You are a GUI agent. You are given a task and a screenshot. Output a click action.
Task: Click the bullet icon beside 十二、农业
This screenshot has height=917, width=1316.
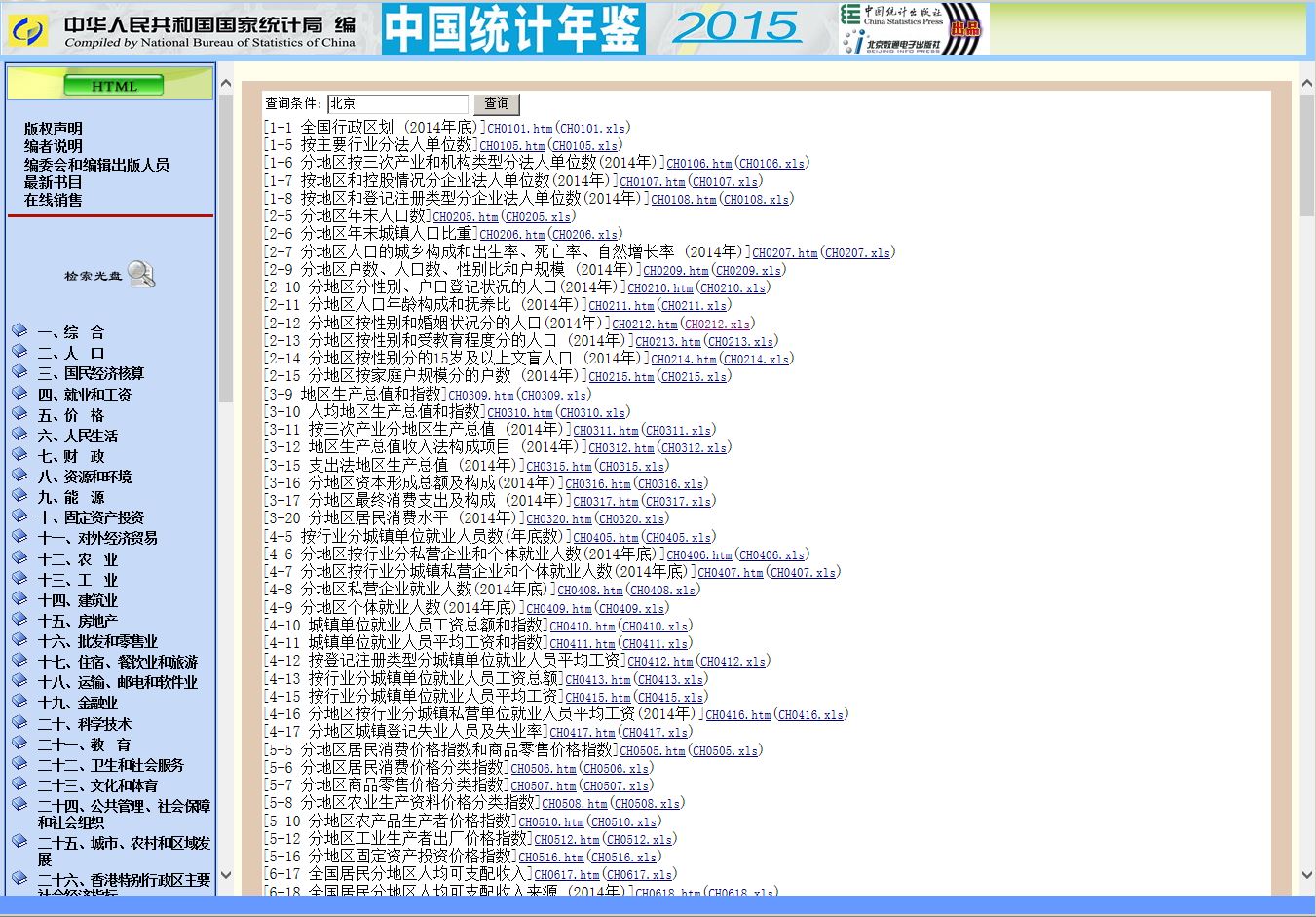(19, 557)
